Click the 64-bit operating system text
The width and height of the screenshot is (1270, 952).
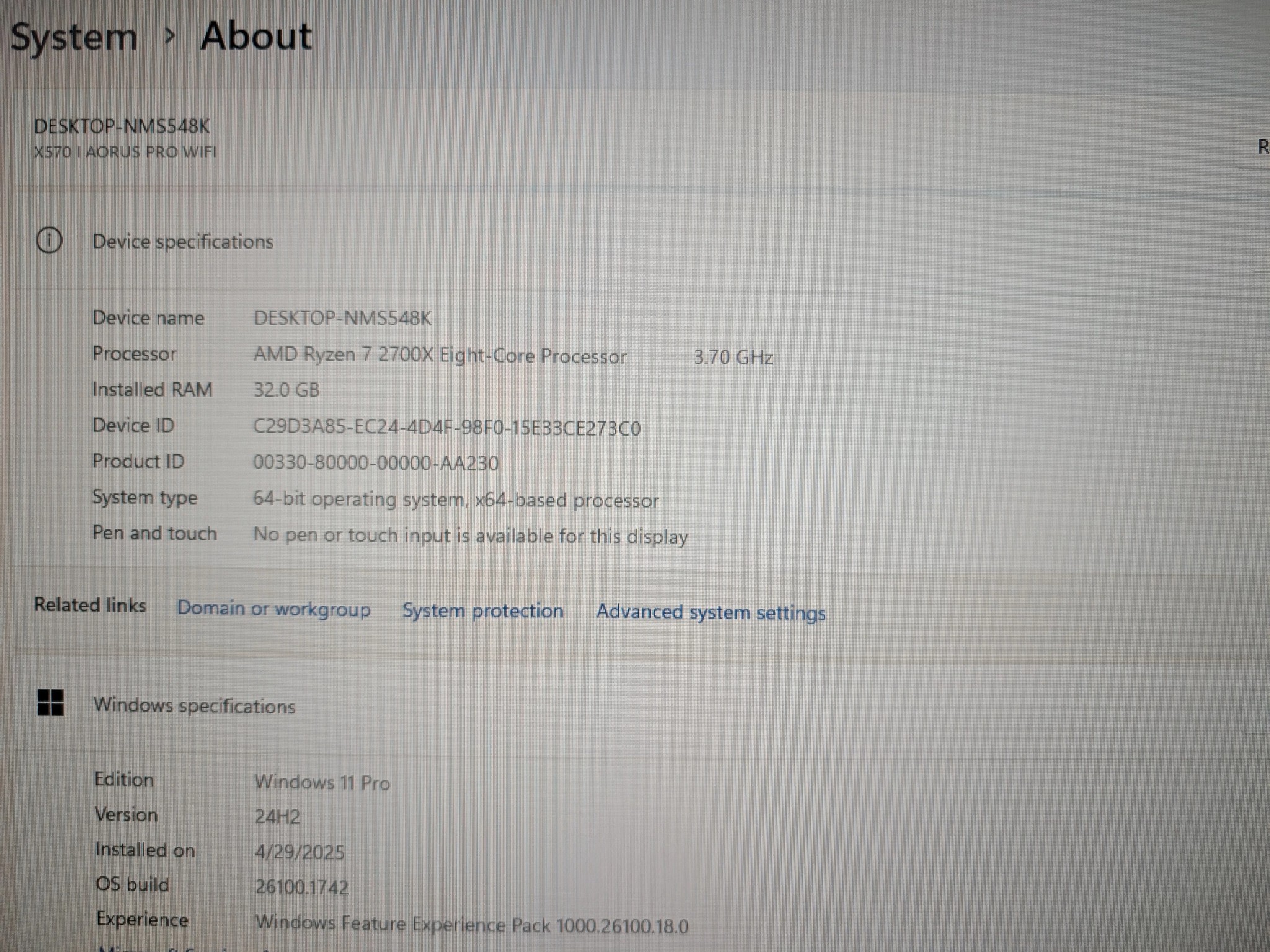point(455,500)
